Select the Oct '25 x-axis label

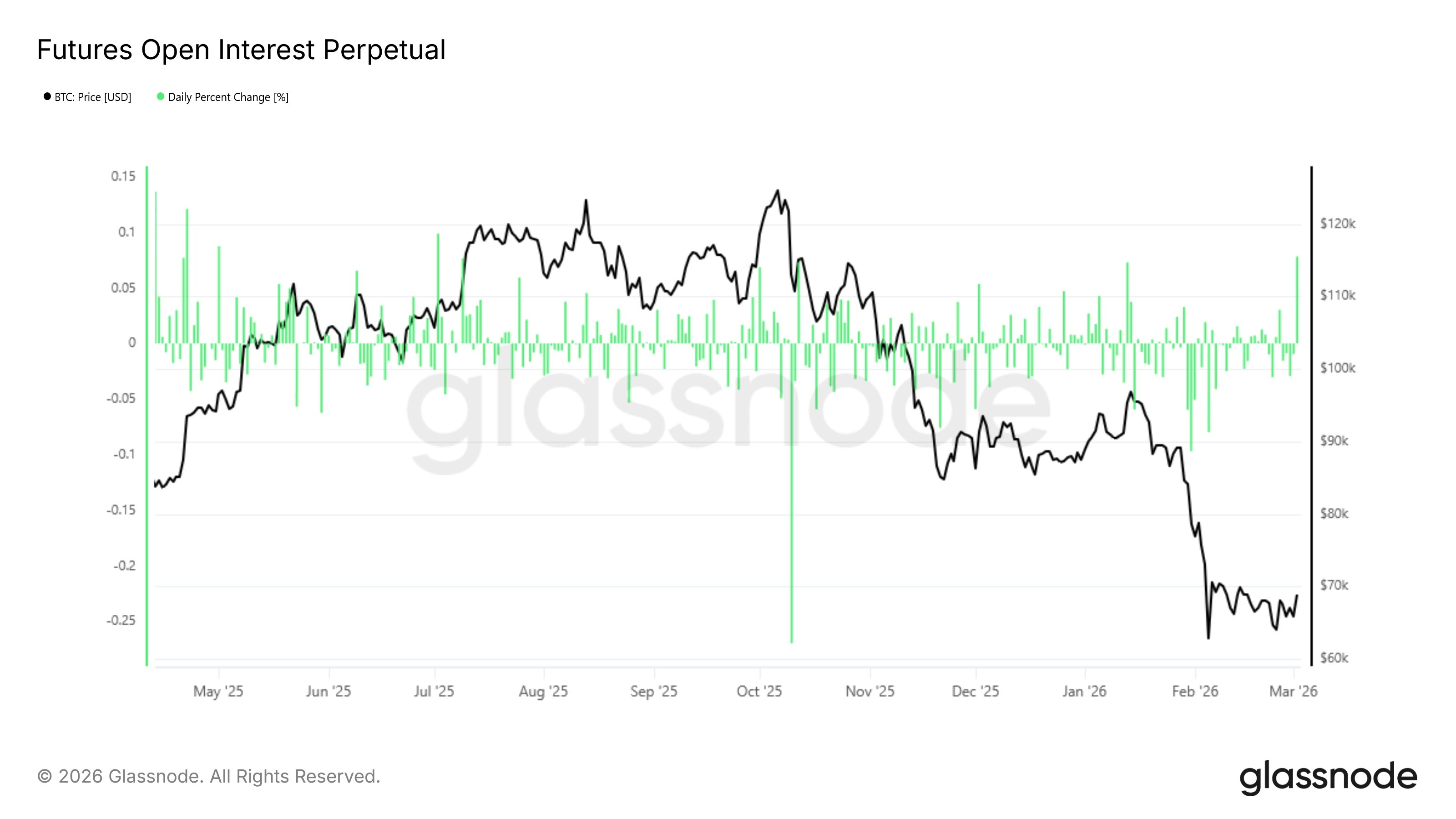pos(759,691)
